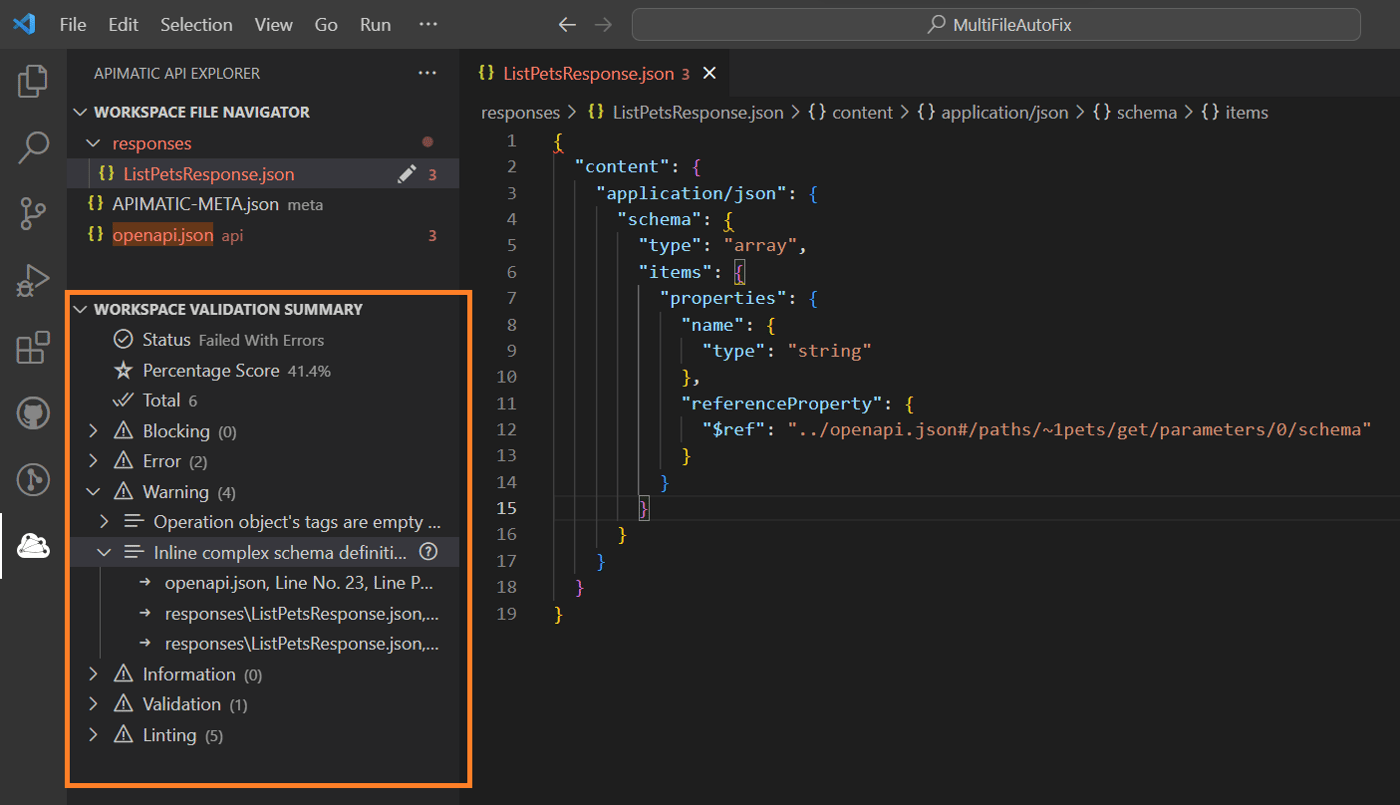
Task: Click "array" value on line 5
Action: tap(761, 246)
